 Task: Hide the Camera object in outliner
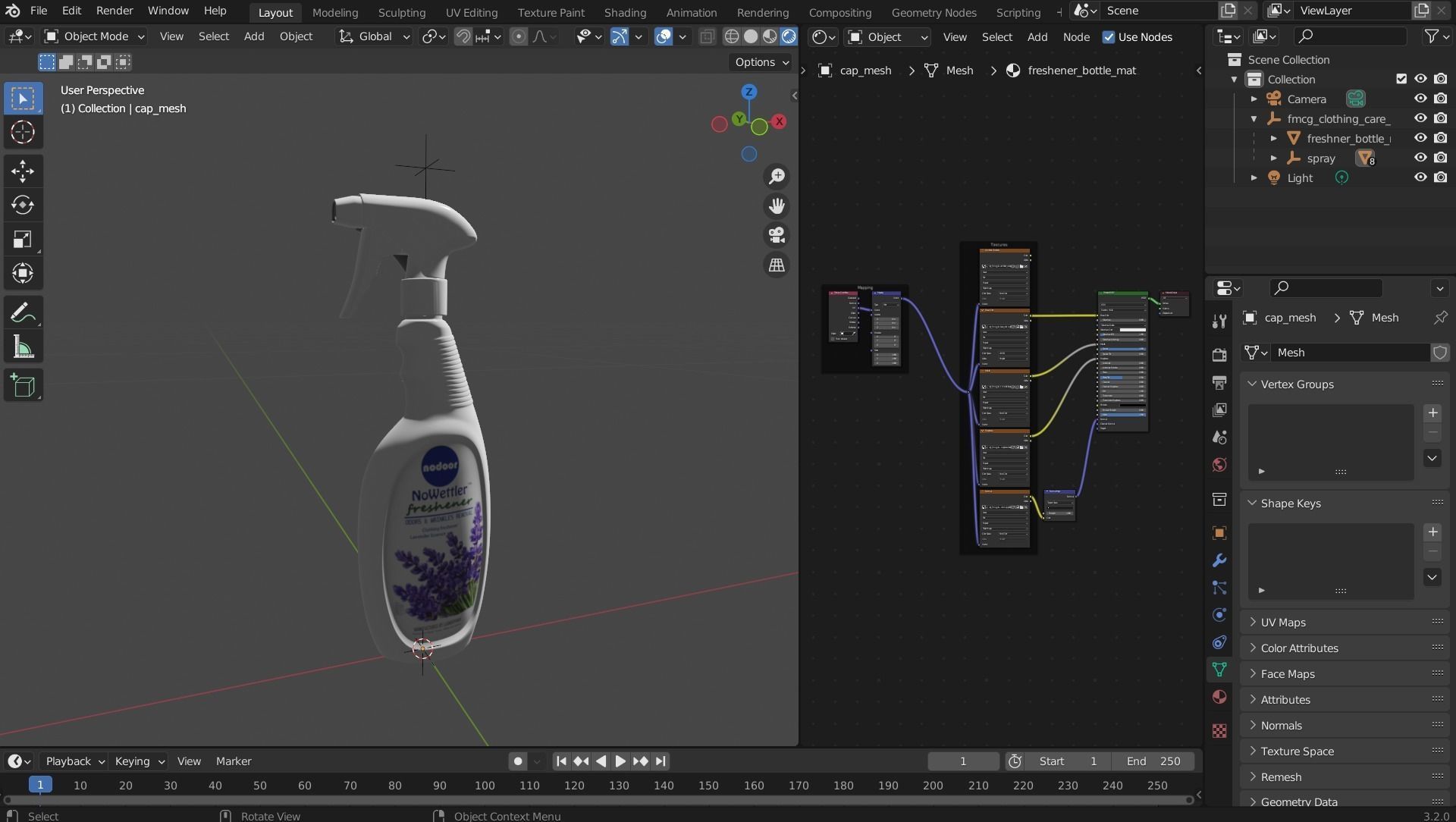click(x=1420, y=99)
